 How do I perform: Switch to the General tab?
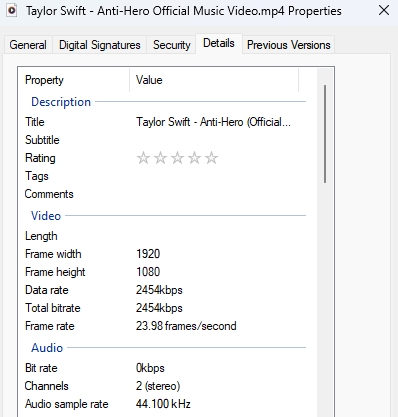coord(28,45)
